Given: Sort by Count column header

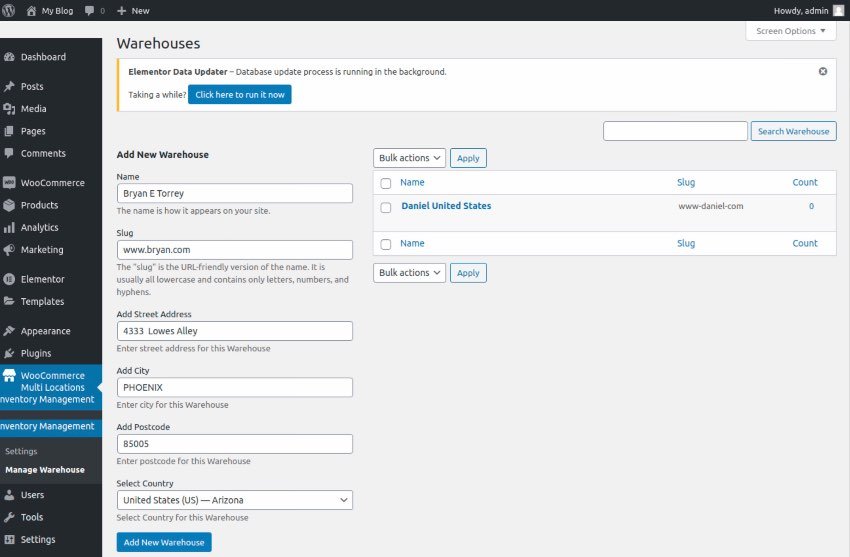Looking at the screenshot, I should pos(805,183).
